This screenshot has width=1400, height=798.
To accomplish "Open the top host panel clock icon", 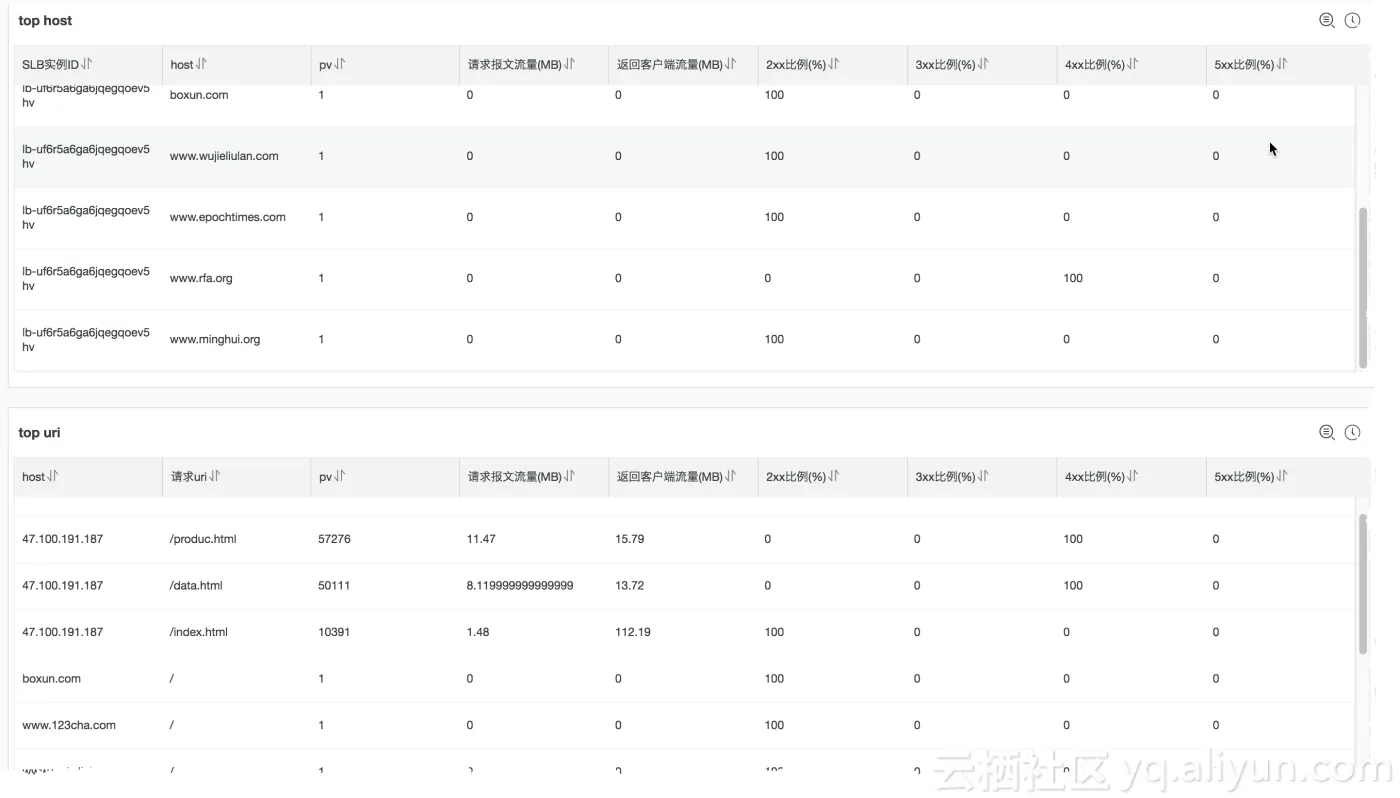I will (x=1352, y=20).
